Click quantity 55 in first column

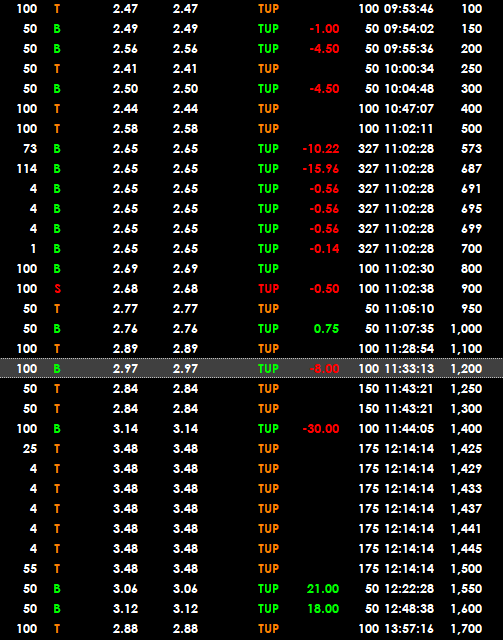click(x=30, y=569)
